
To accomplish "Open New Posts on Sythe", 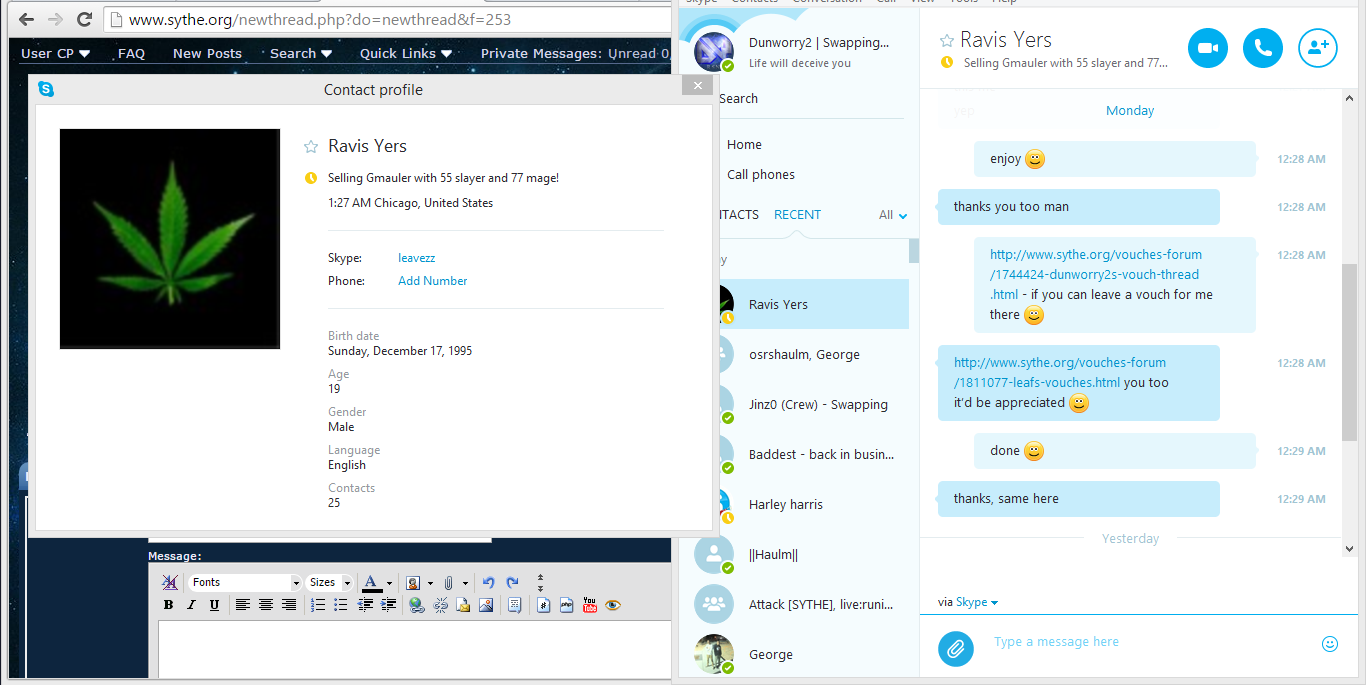I will (207, 54).
